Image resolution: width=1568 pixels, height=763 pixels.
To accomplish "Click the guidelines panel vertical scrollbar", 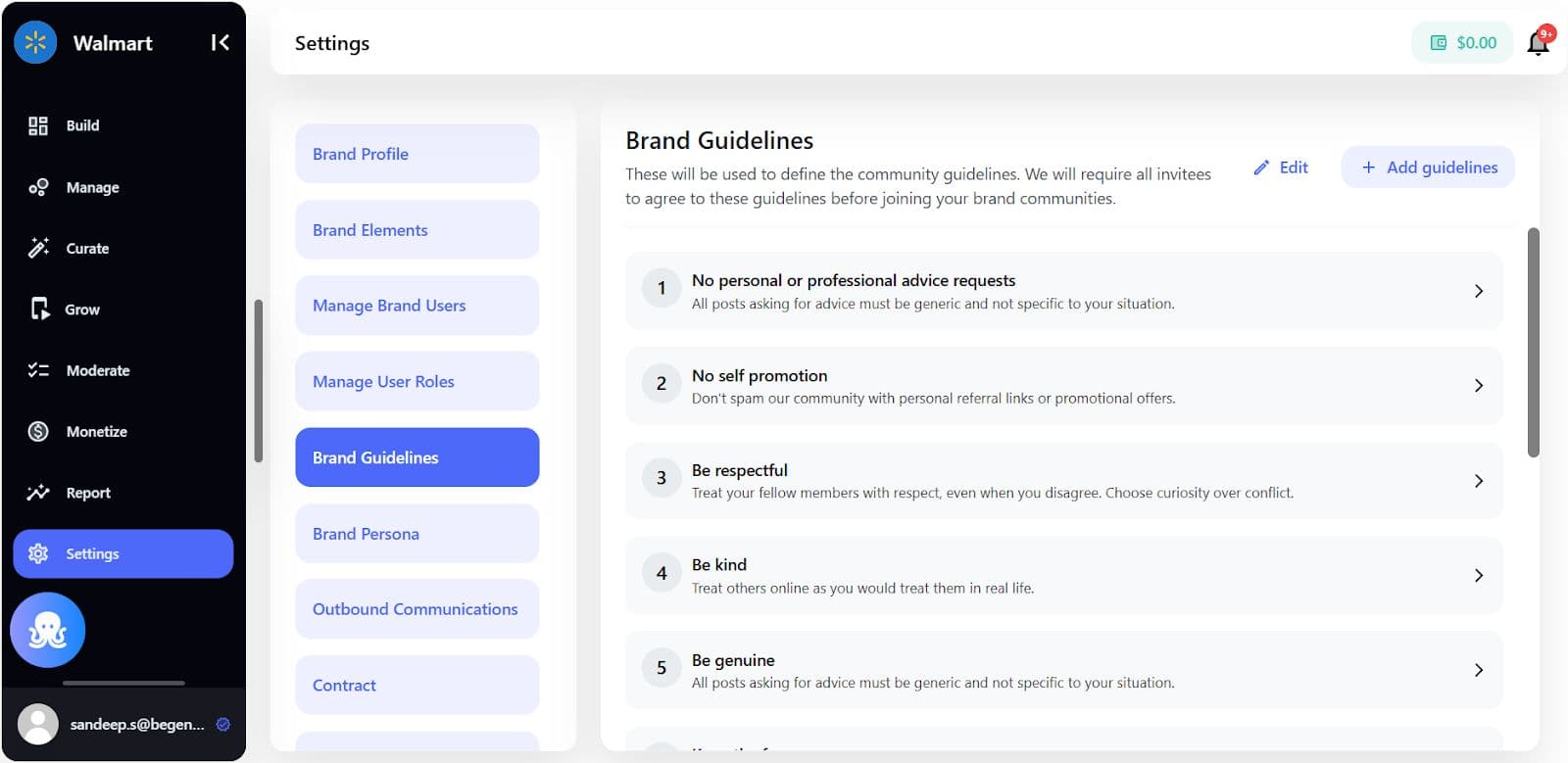I will [1534, 343].
